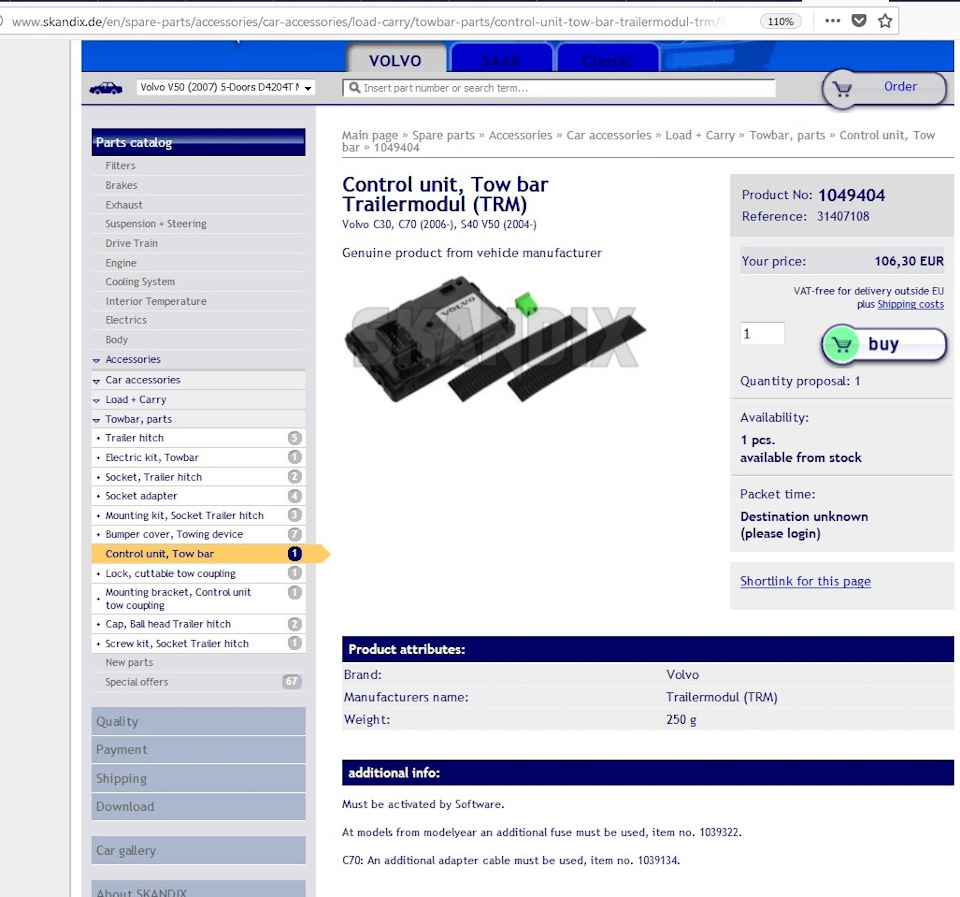The width and height of the screenshot is (960, 897).
Task: Select Suspension + Steering category
Action: [x=156, y=223]
